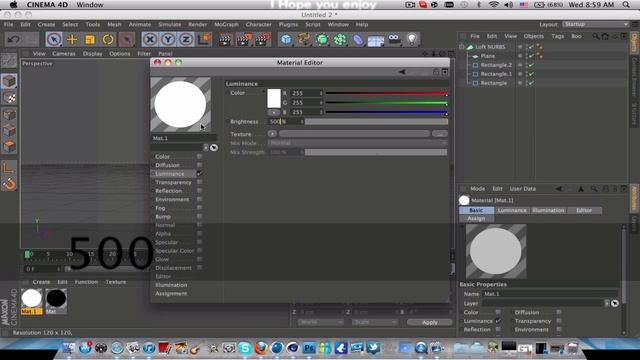Click the white Luminance color swatch

[x=274, y=98]
